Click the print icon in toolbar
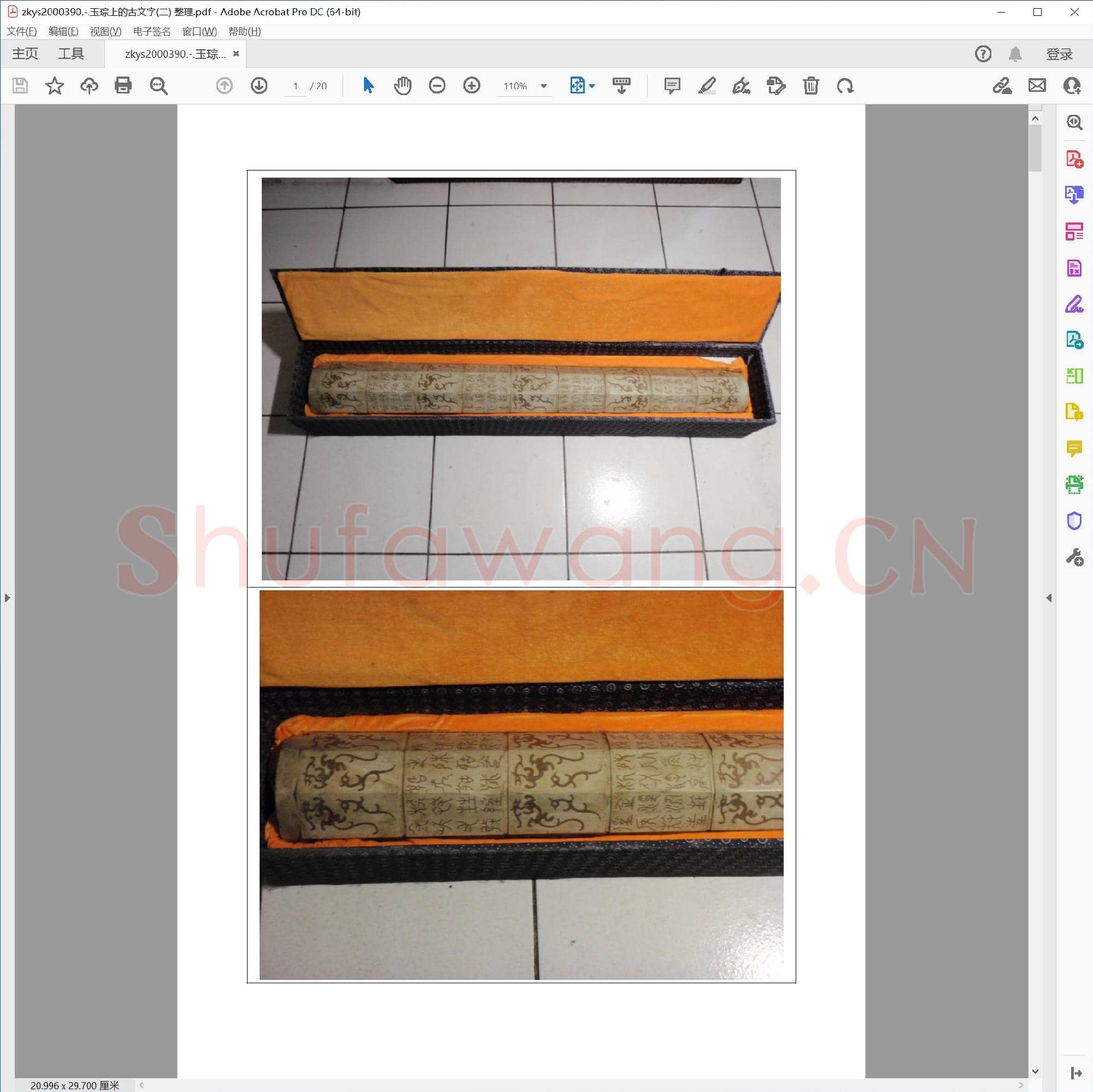This screenshot has width=1093, height=1092. (x=123, y=85)
